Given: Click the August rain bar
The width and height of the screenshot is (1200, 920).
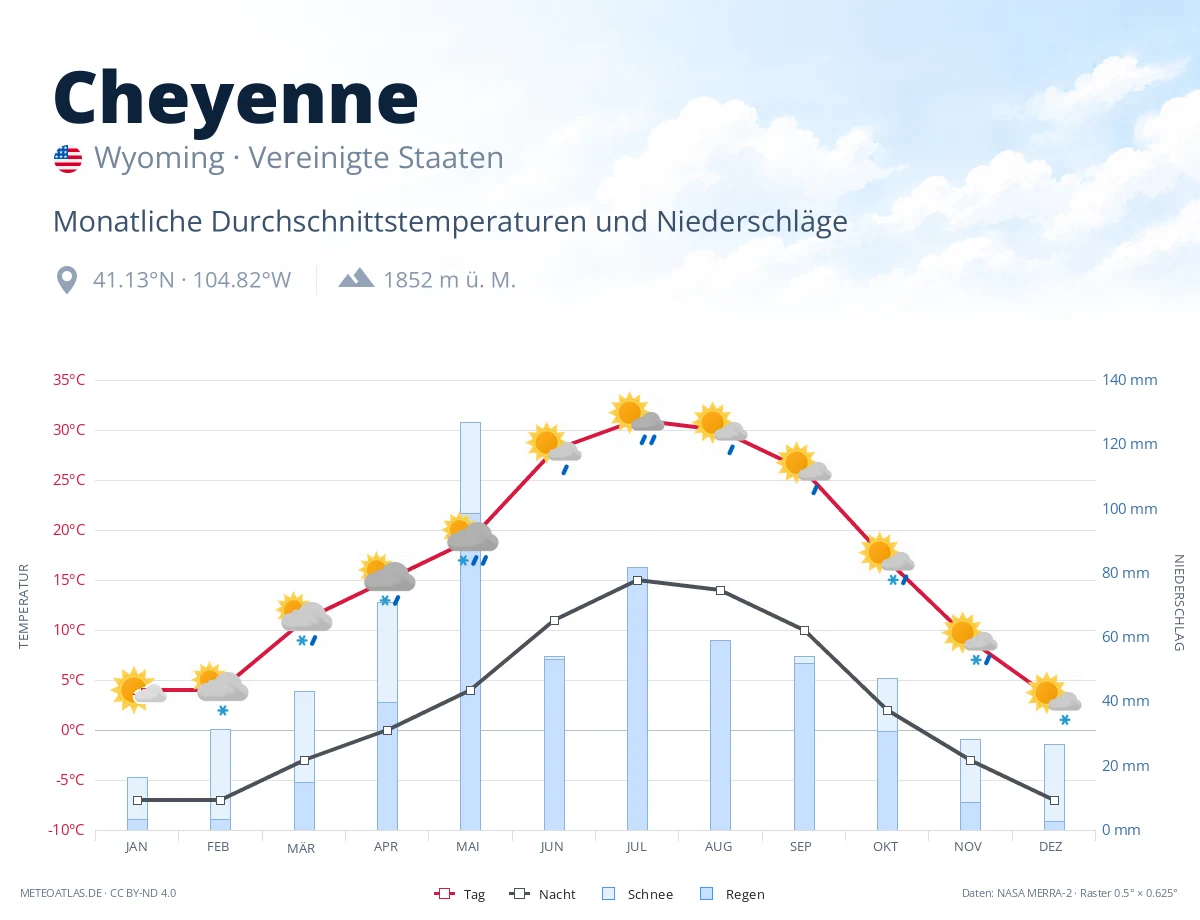Looking at the screenshot, I should click(720, 735).
